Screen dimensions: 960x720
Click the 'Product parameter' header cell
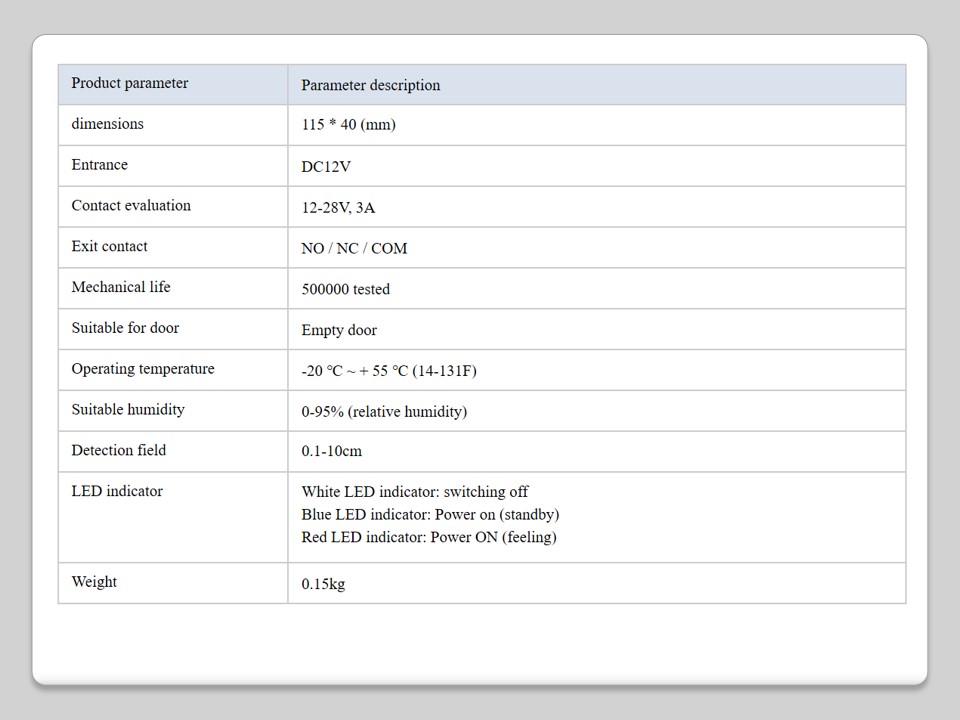coord(130,84)
